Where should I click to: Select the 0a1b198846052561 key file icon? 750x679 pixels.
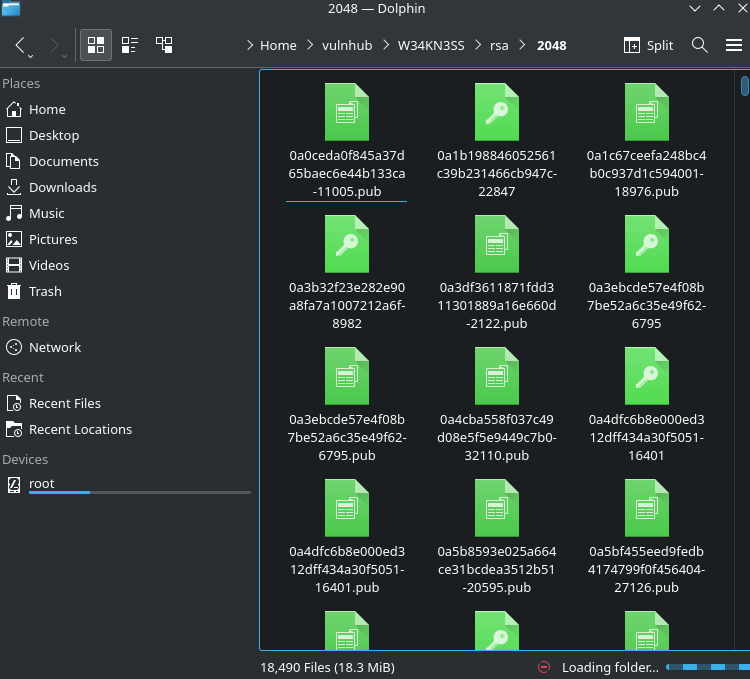[x=496, y=111]
